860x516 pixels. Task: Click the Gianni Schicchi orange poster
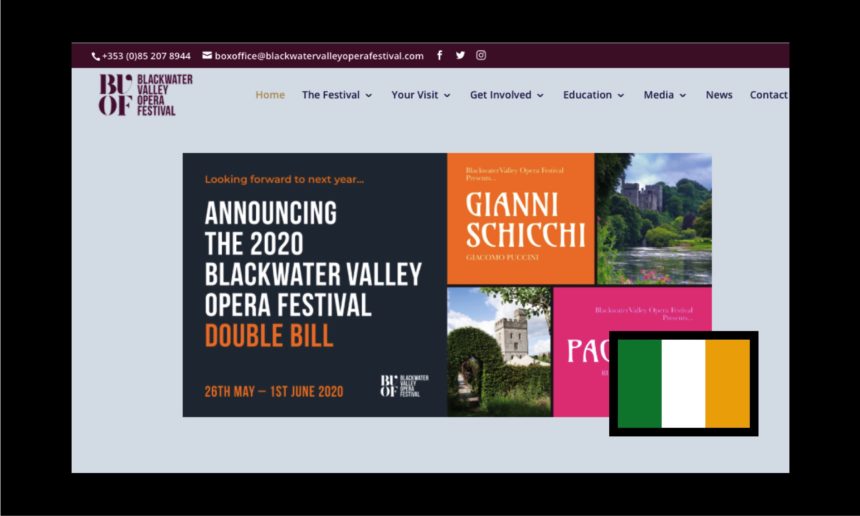(520, 218)
